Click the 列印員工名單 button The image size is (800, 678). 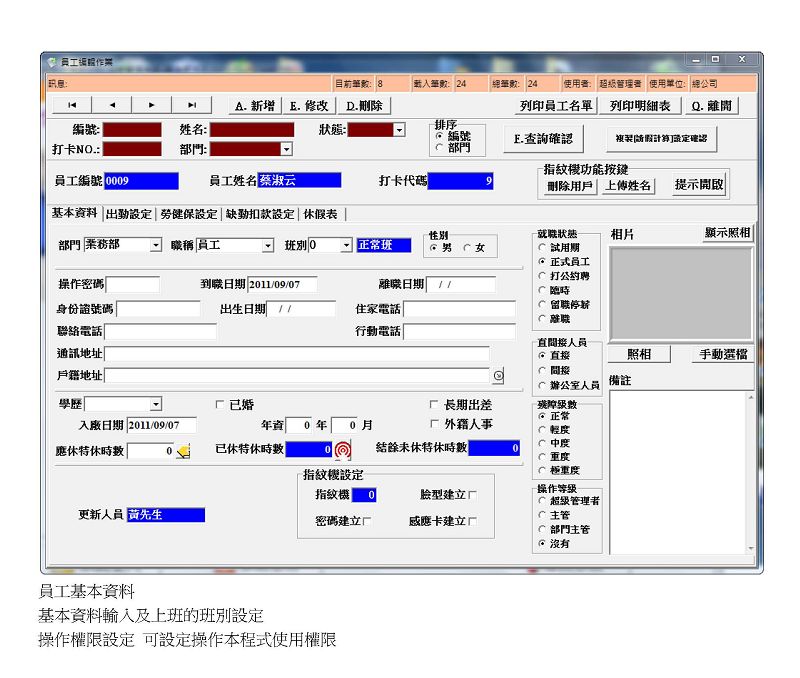click(556, 105)
